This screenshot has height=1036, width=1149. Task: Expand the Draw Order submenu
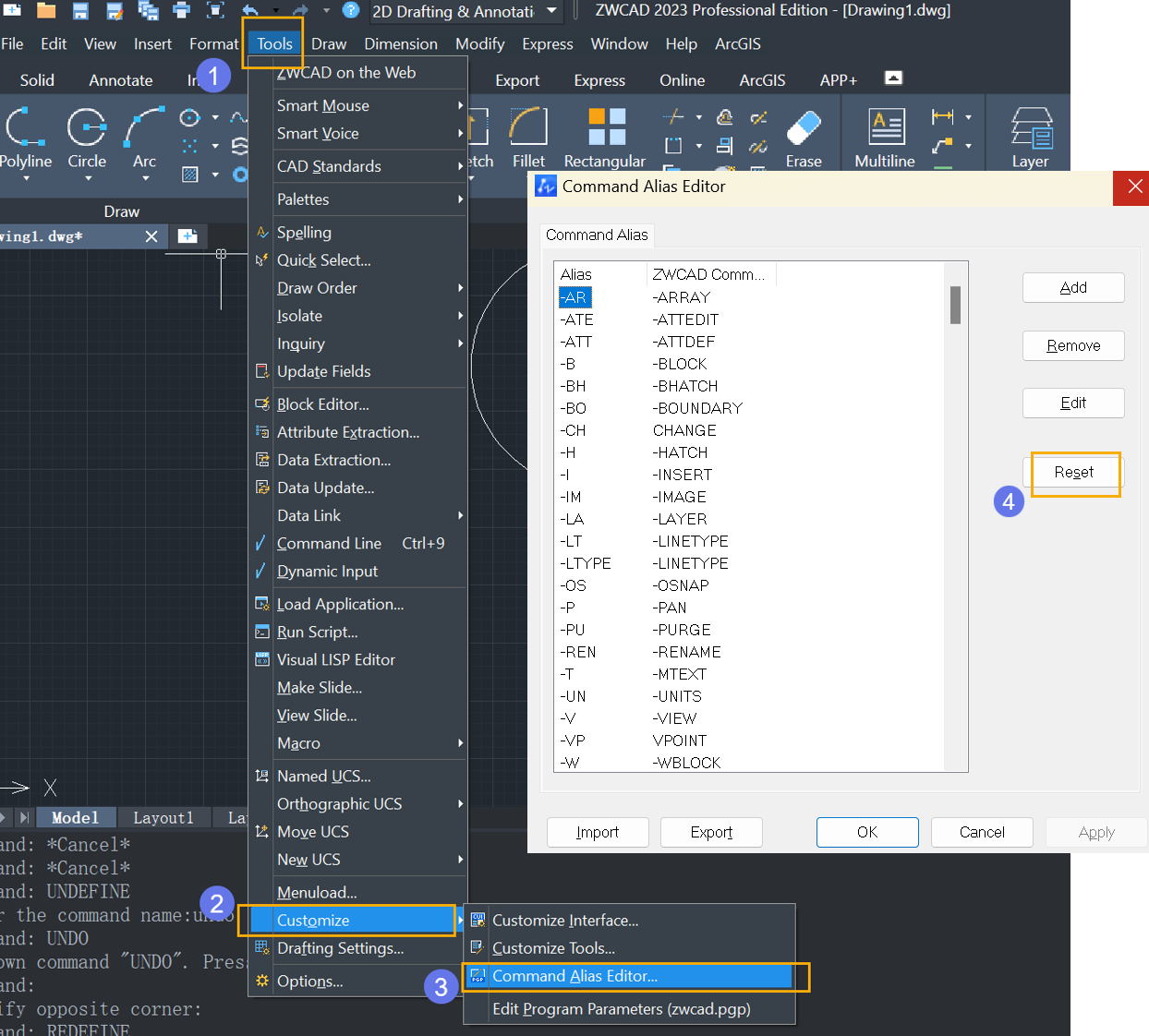pyautogui.click(x=357, y=288)
